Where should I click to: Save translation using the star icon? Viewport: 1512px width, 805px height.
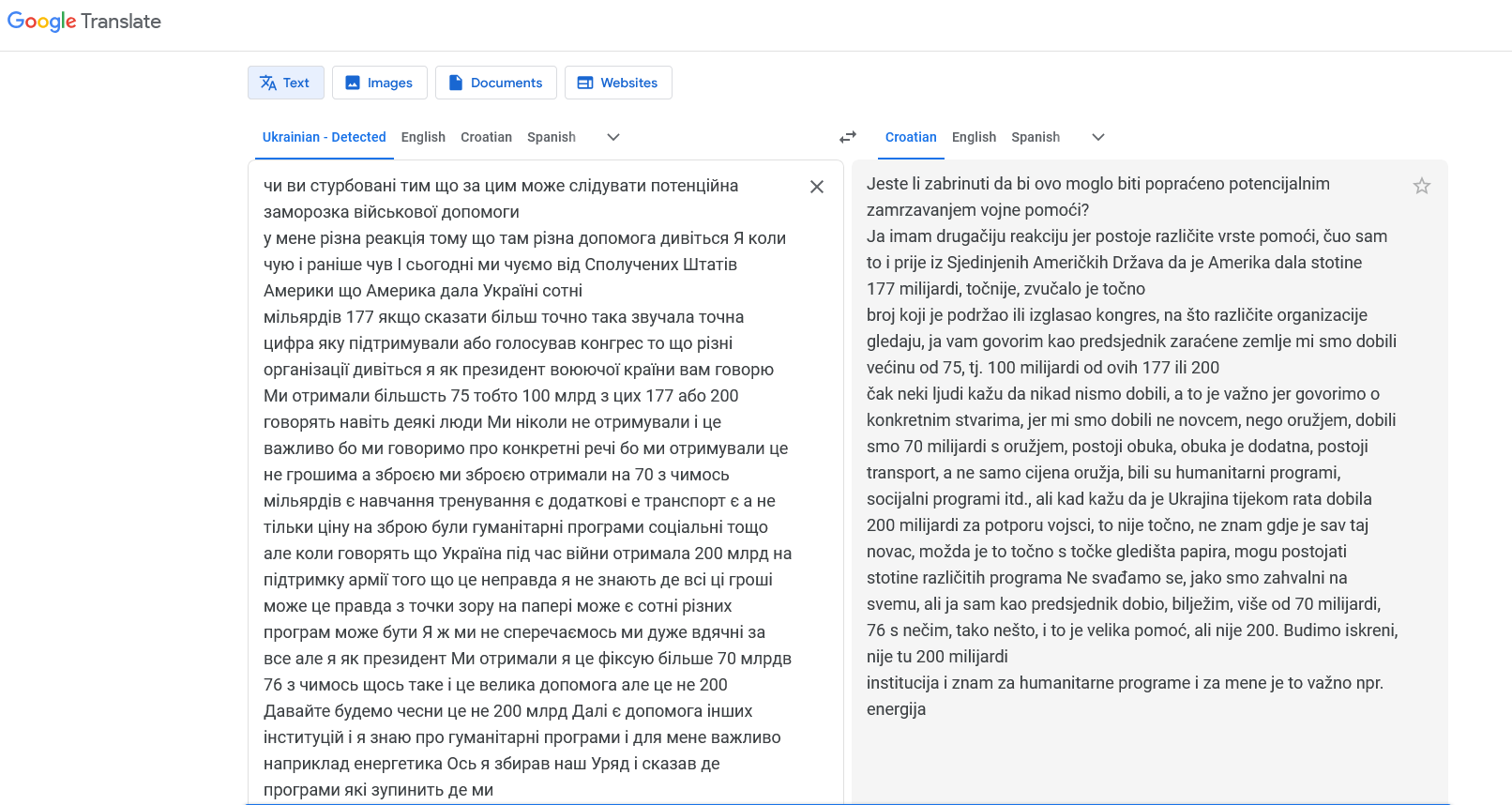1421,186
